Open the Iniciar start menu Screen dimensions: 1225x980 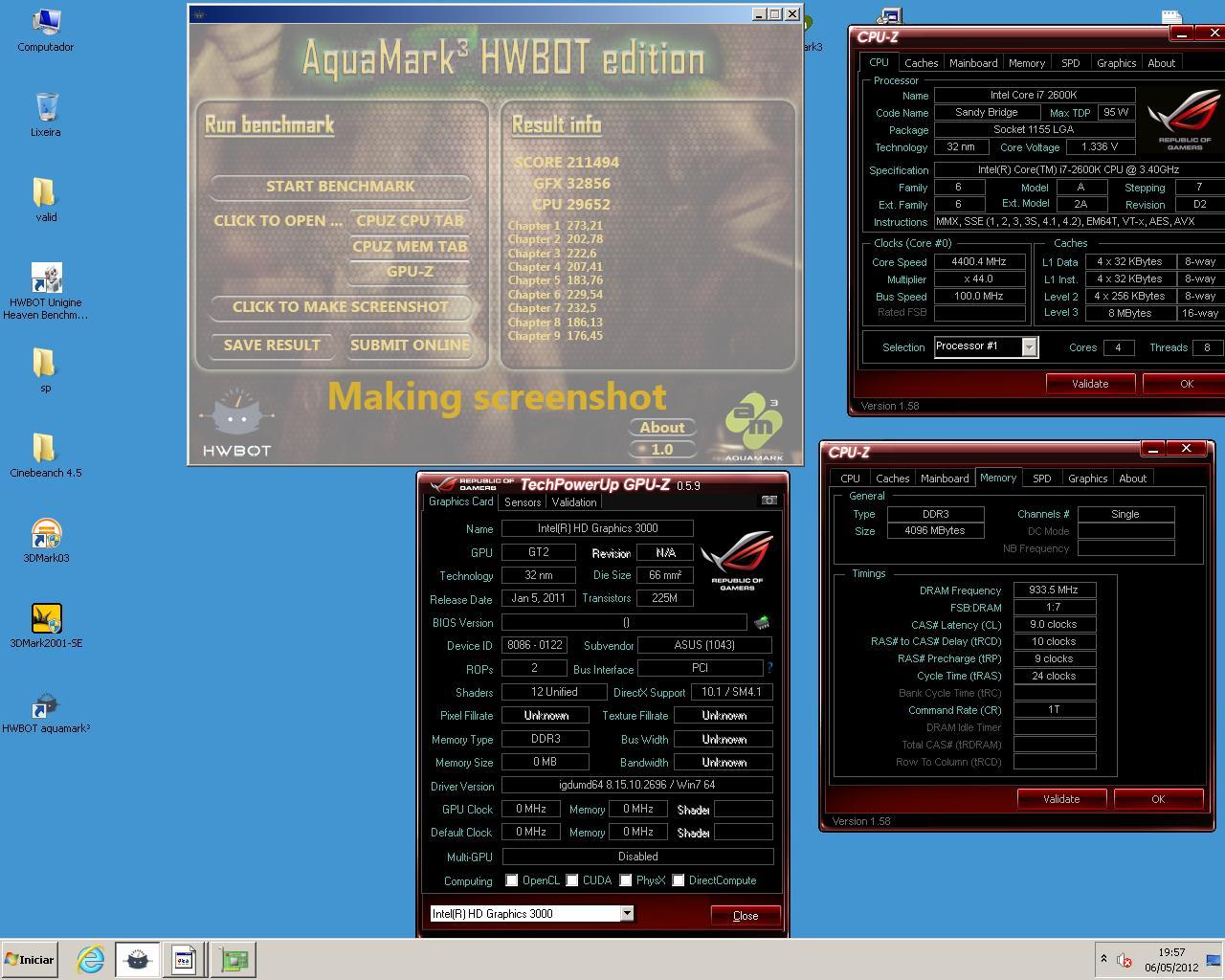[x=30, y=960]
